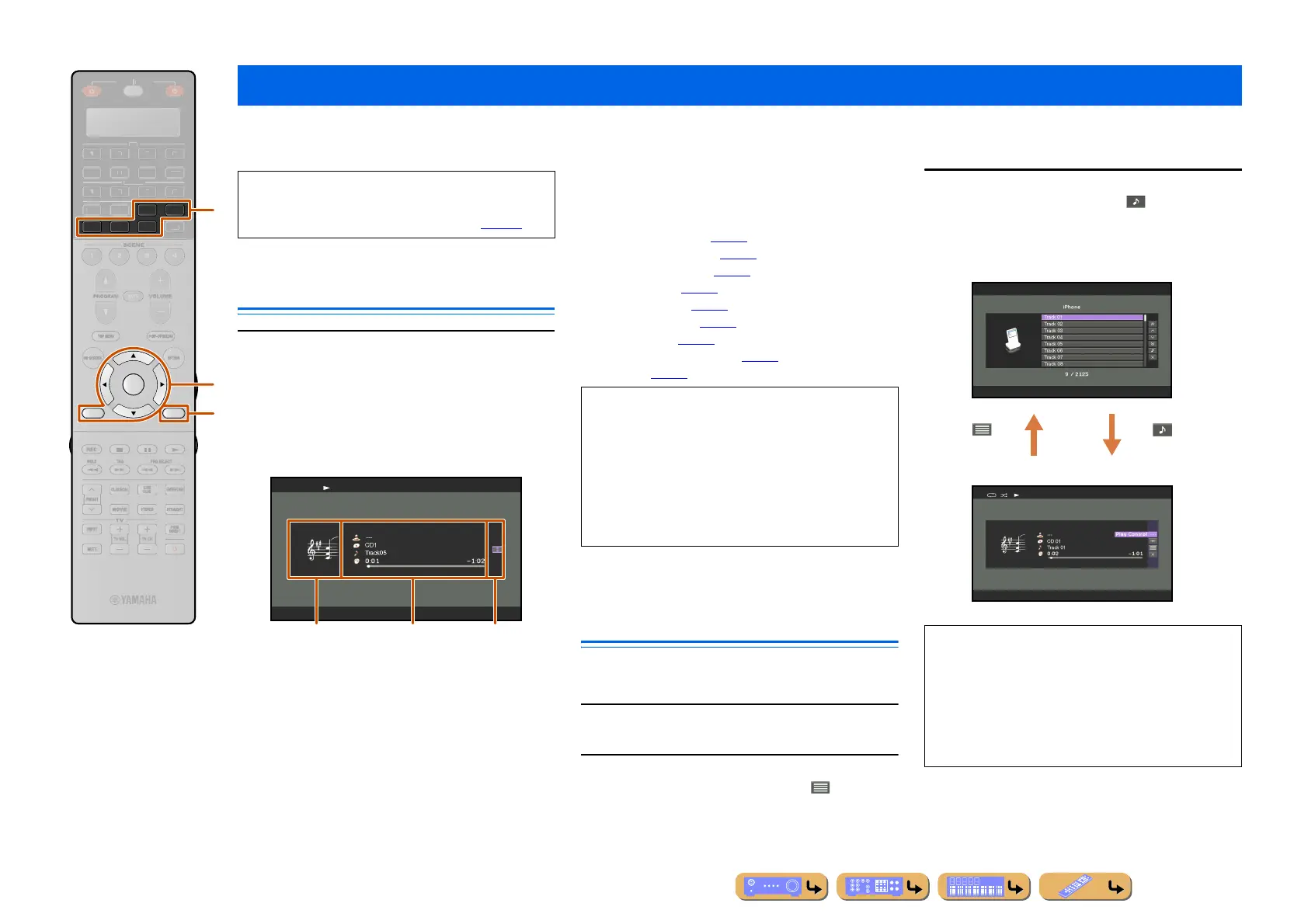Click the music staff artwork in Track05 screen
The image size is (1308, 924).
pos(322,548)
